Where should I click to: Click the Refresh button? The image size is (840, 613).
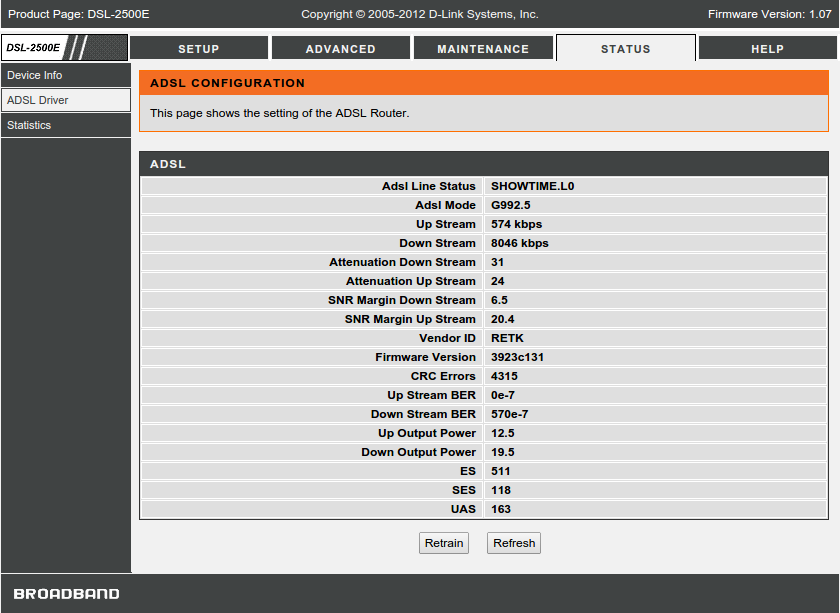514,543
